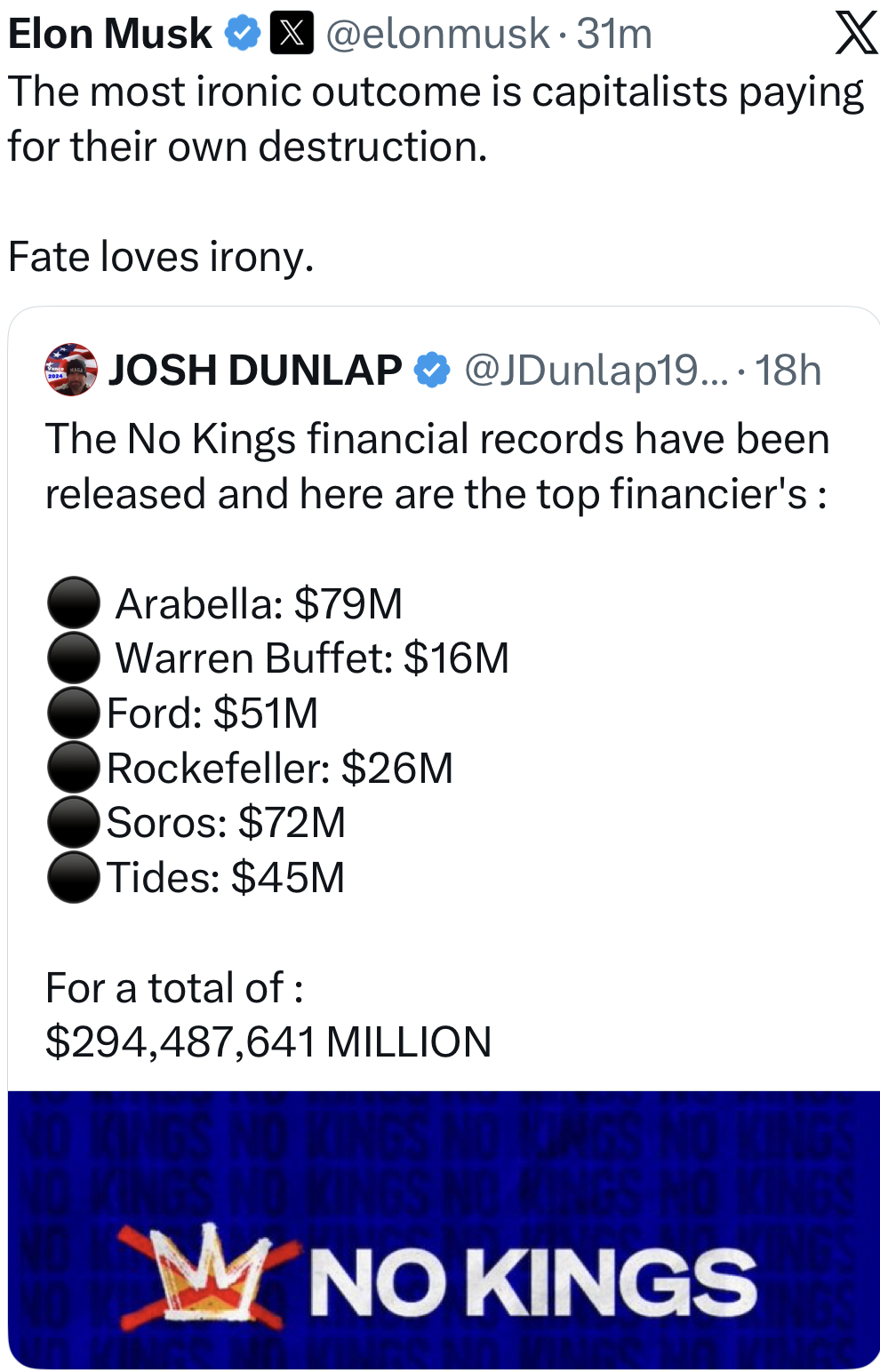Open Josh Dunlap's profile avatar
Viewport: 880px width, 1372px height.
(71, 370)
